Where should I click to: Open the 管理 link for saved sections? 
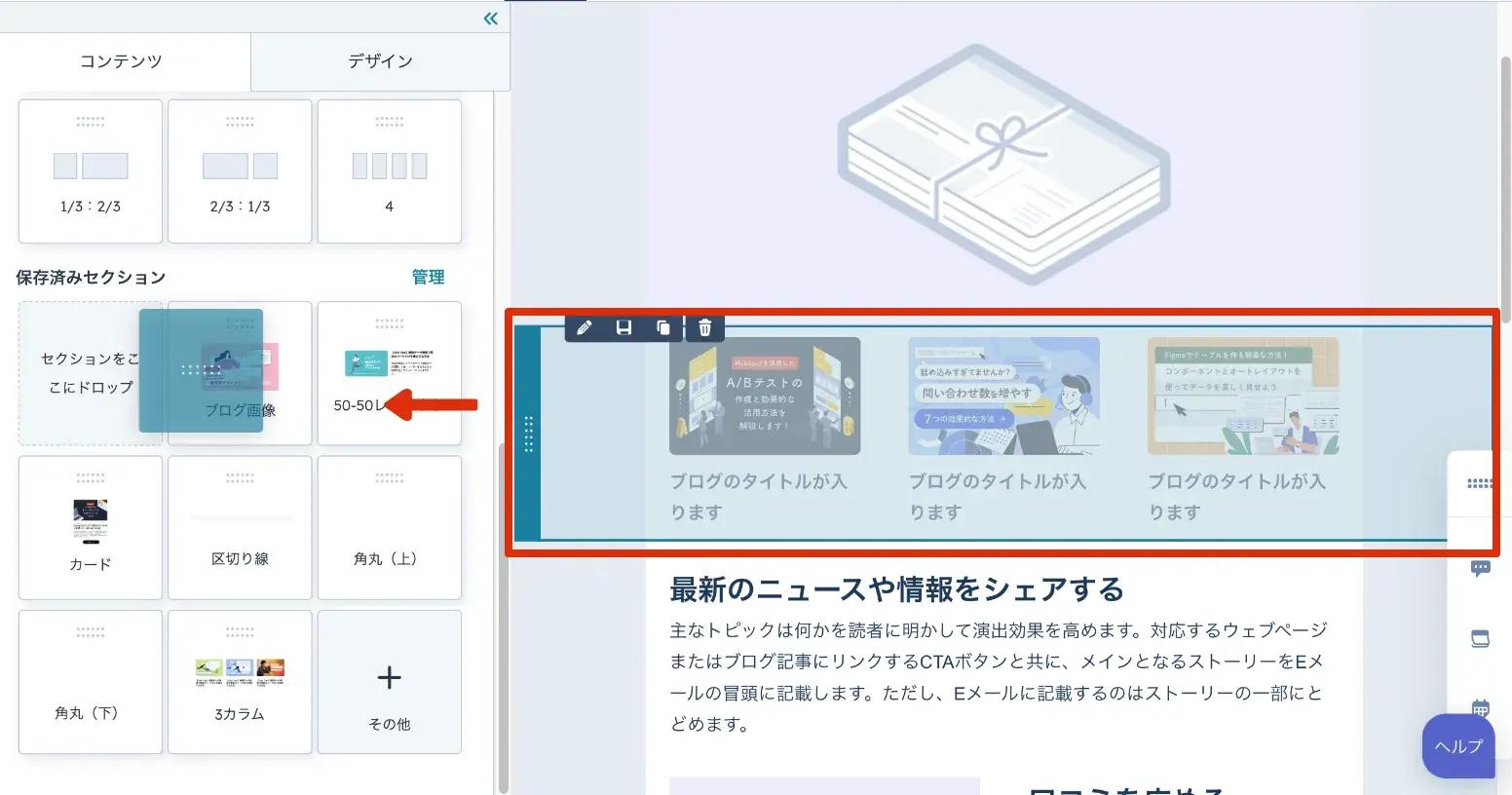coord(428,278)
